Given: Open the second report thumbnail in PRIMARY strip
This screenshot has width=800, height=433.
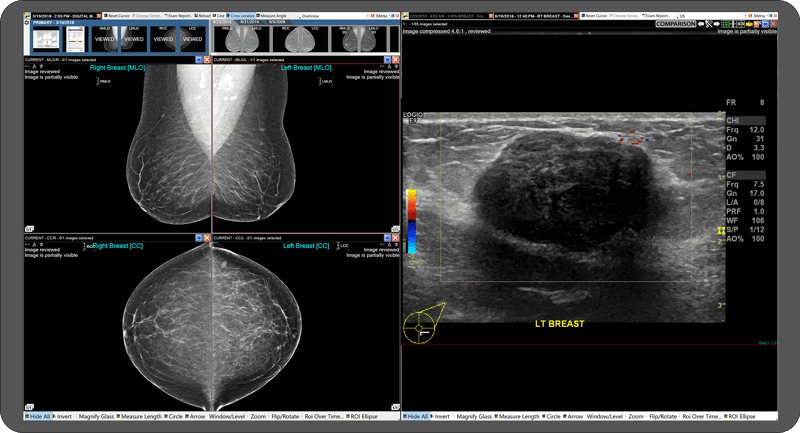Looking at the screenshot, I should (75, 39).
